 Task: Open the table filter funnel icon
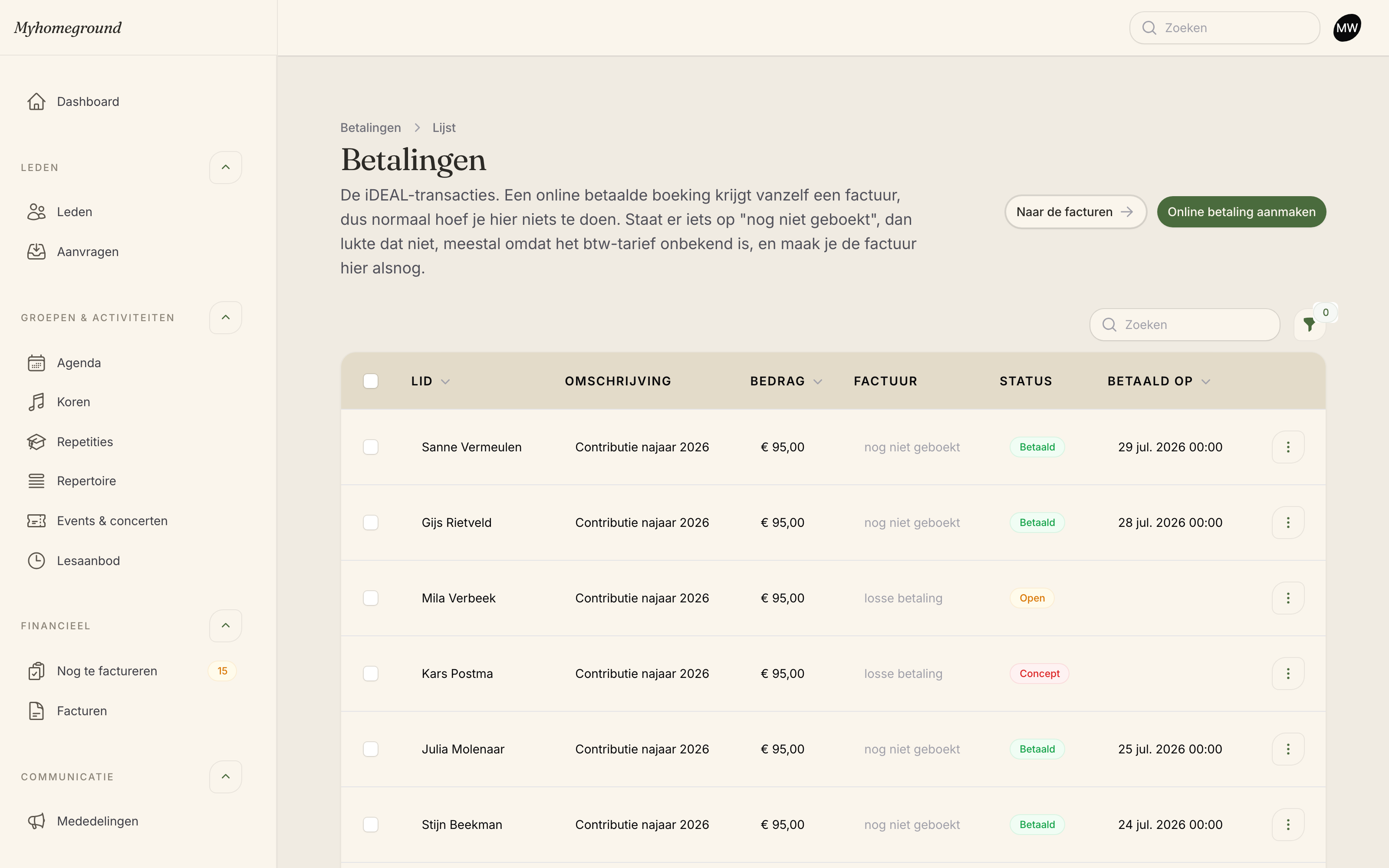click(x=1309, y=325)
